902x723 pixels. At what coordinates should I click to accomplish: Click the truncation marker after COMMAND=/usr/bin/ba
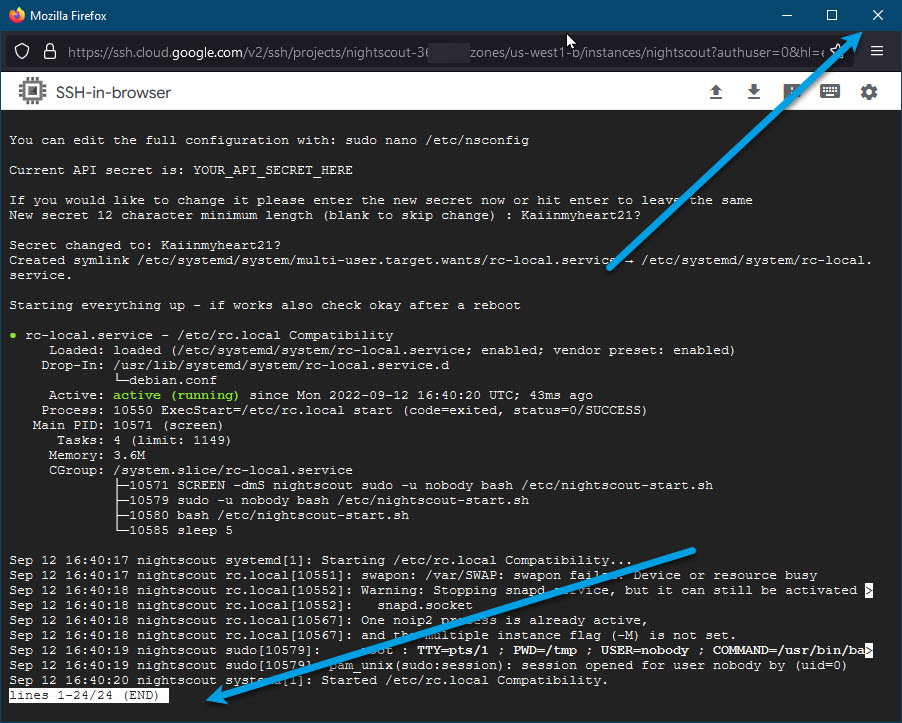pyautogui.click(x=869, y=650)
